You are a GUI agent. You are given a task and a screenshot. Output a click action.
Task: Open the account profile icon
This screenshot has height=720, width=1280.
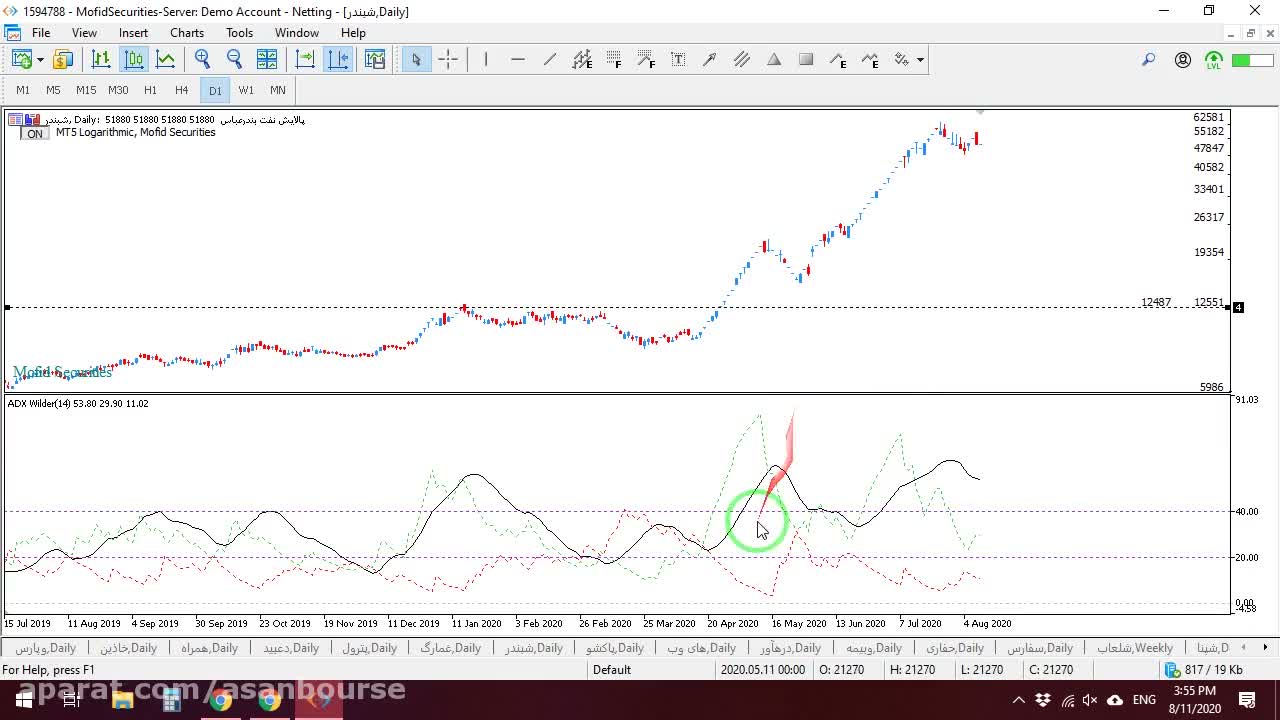click(x=1183, y=60)
